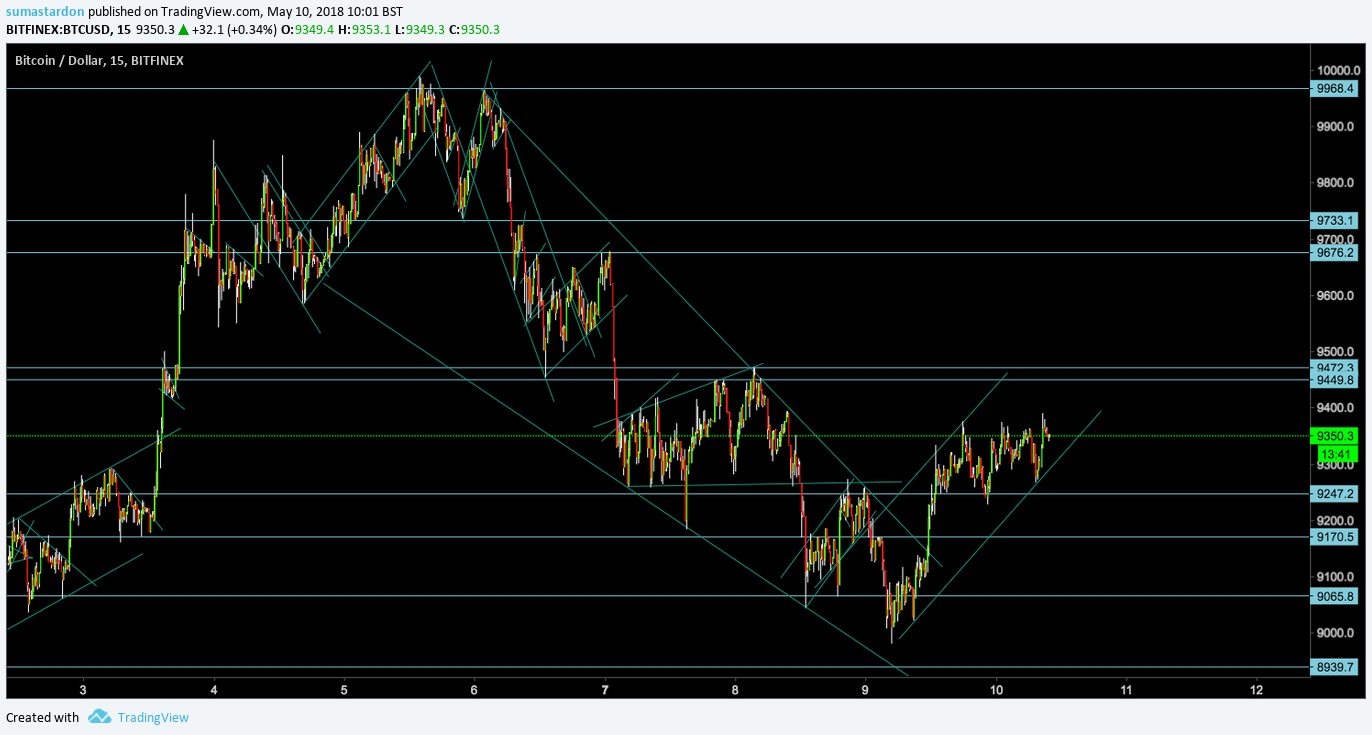Image resolution: width=1372 pixels, height=735 pixels.
Task: Click the 9100.0 price axis tick
Action: click(x=1336, y=577)
